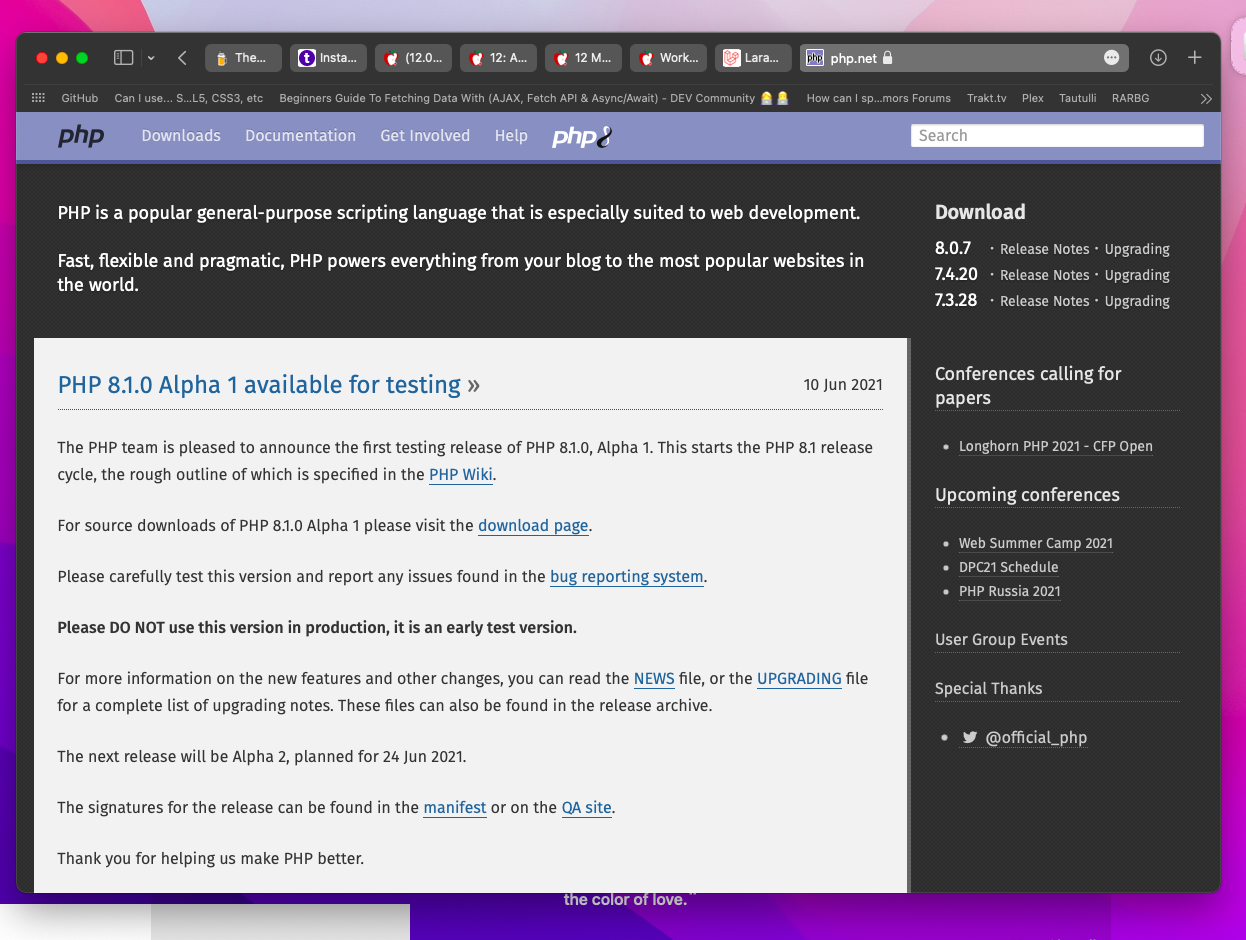Click the site Search field
The width and height of the screenshot is (1246, 940).
tap(1057, 135)
